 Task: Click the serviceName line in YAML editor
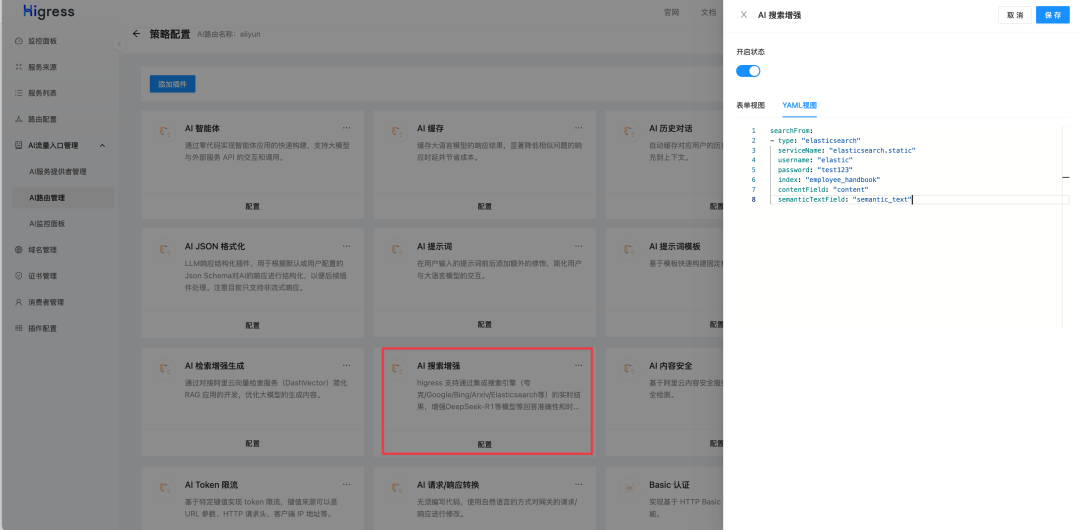(847, 150)
